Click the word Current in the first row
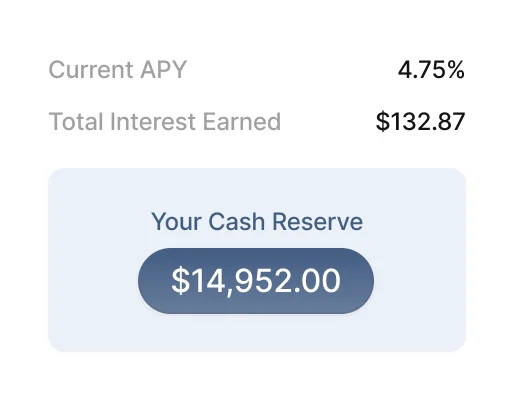 tap(91, 70)
